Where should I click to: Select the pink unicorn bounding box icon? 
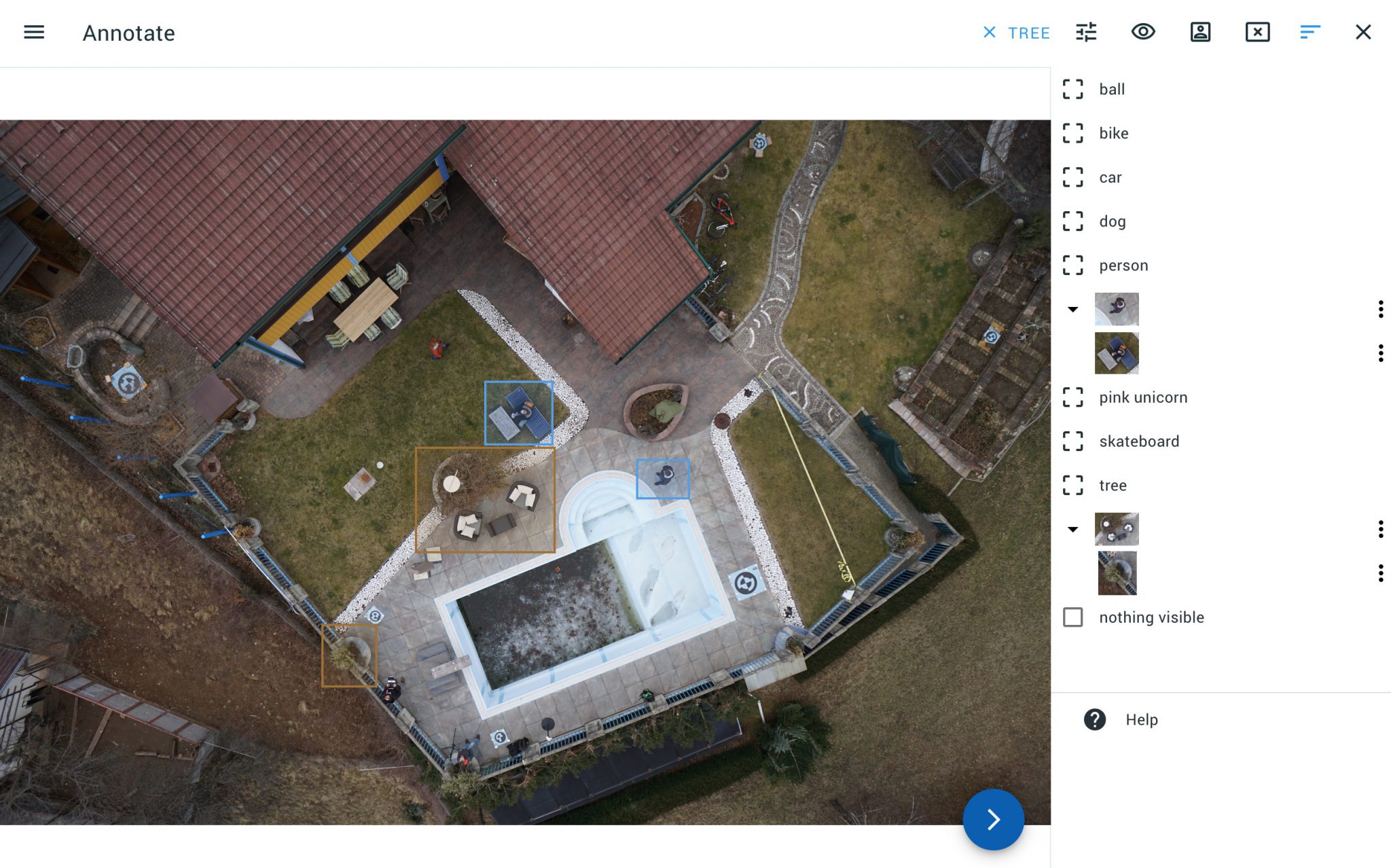pyautogui.click(x=1073, y=397)
